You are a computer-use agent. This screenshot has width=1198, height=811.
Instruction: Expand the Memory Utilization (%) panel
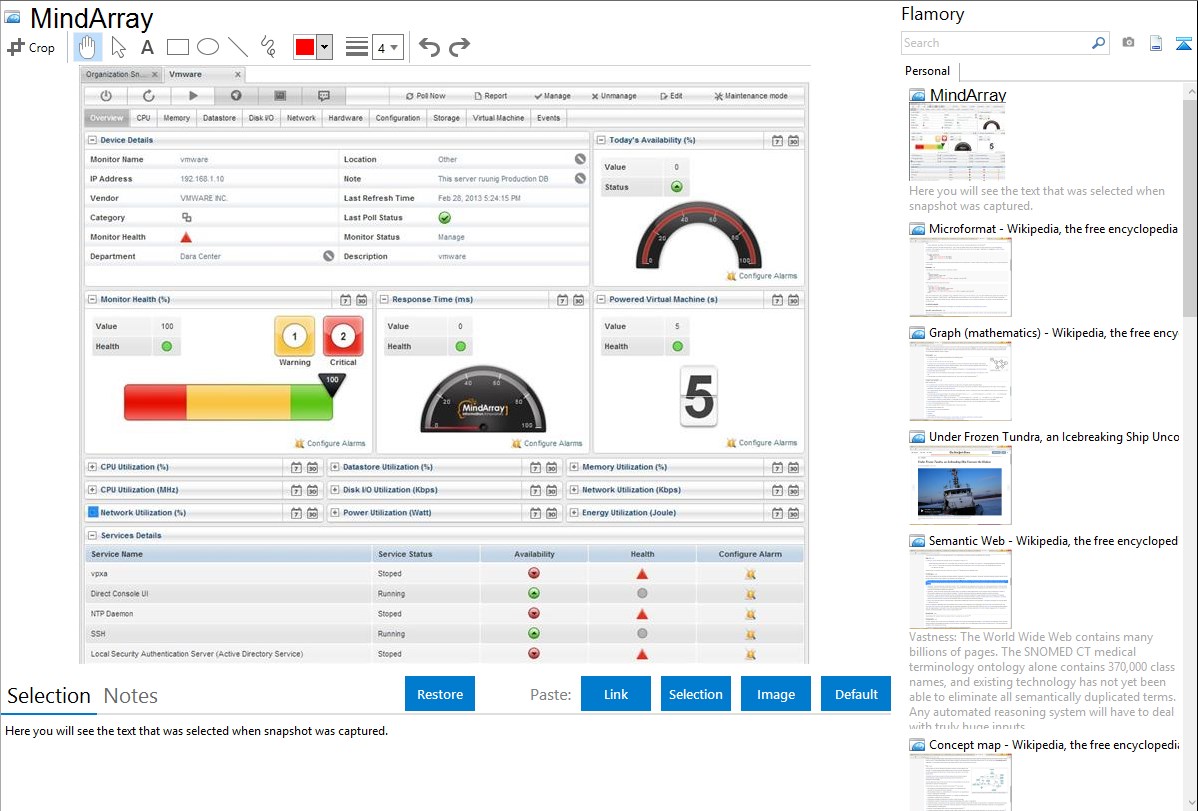574,466
